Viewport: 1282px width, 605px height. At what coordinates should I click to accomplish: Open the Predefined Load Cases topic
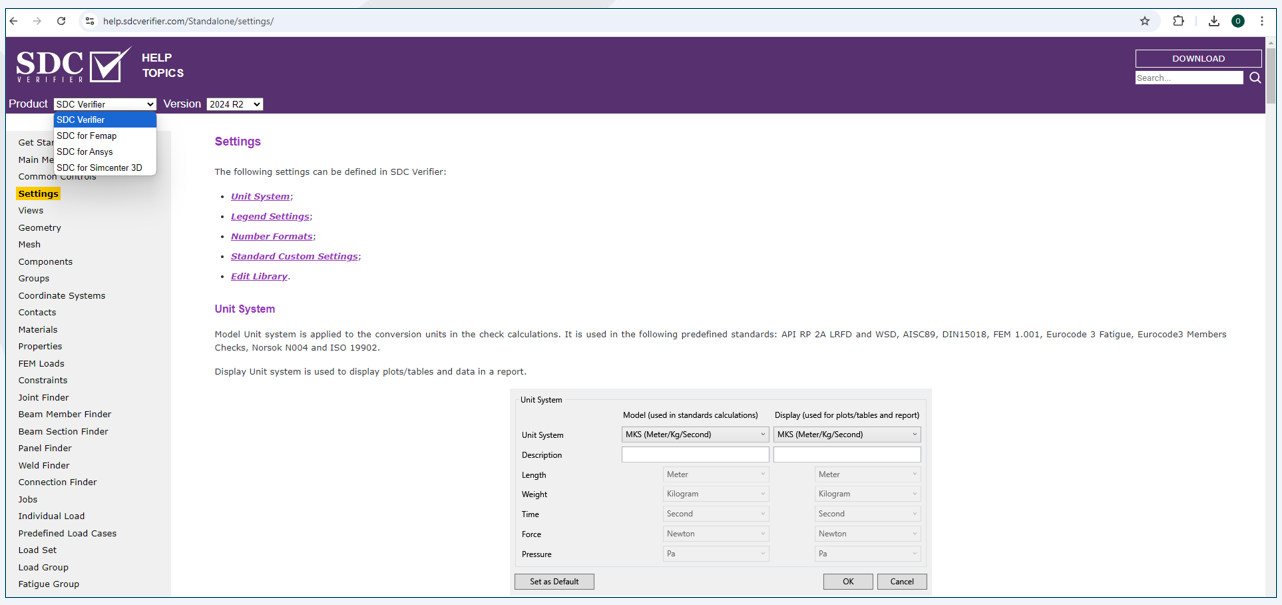click(68, 534)
